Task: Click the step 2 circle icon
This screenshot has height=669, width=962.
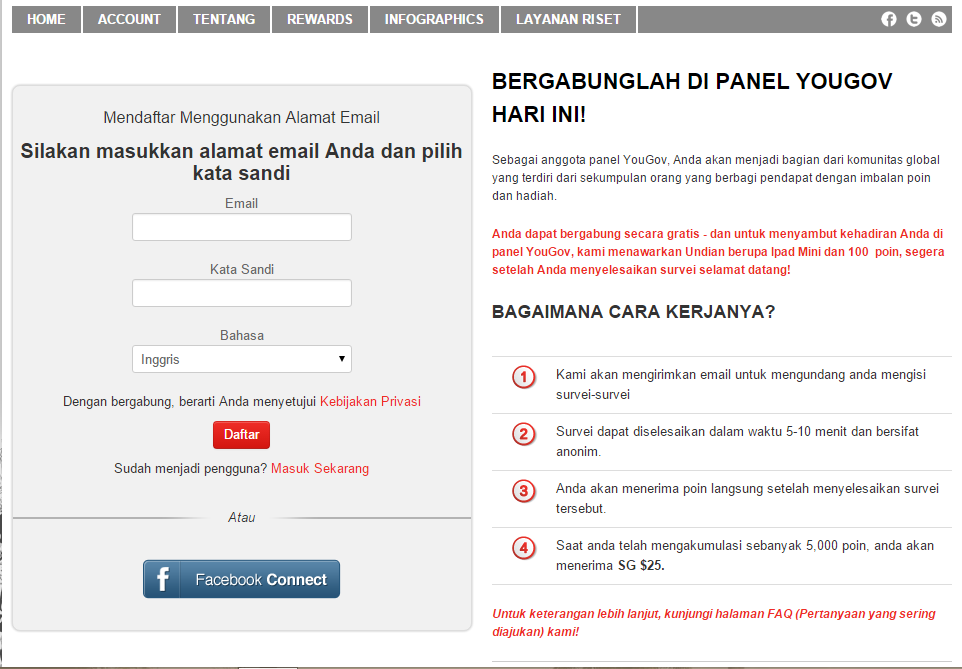Action: click(x=523, y=434)
